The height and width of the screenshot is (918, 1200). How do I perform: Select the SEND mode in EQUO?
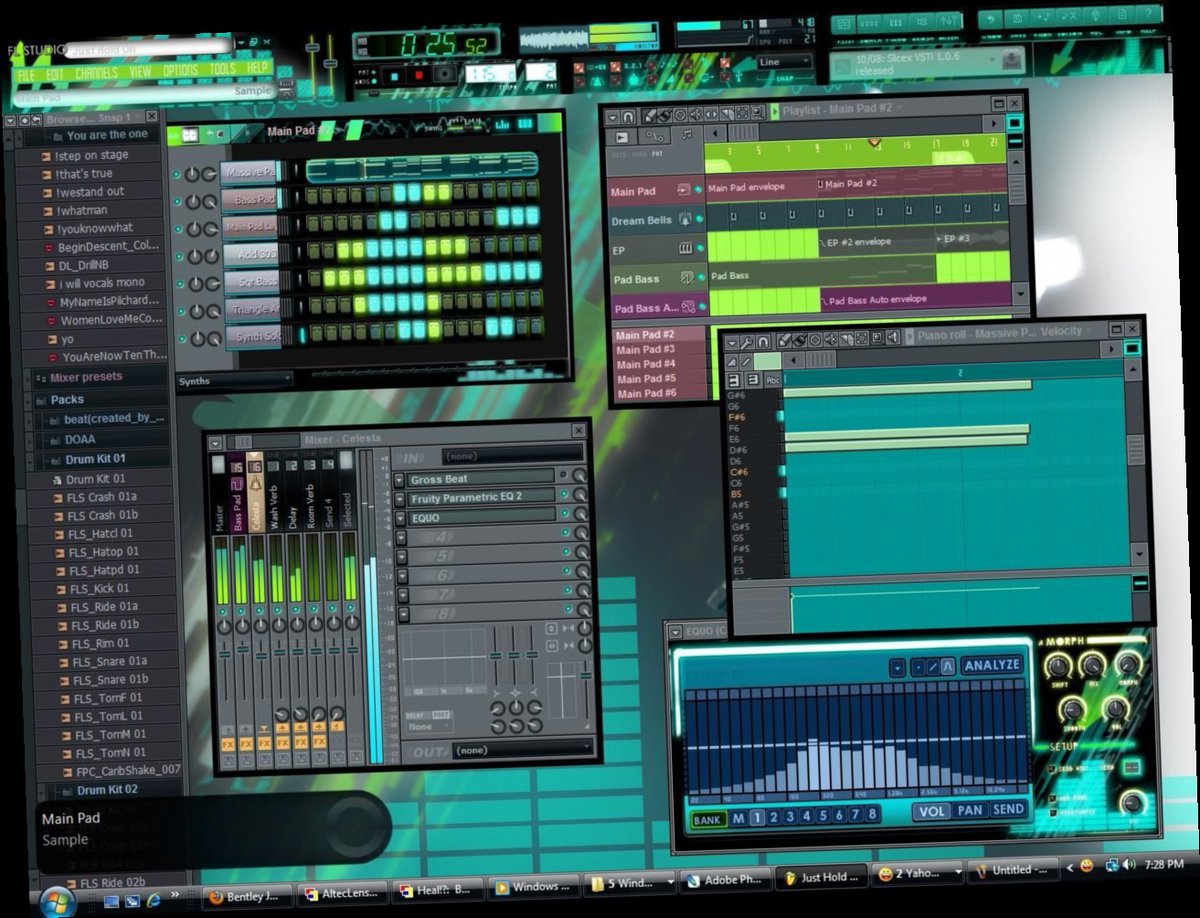pyautogui.click(x=1008, y=809)
